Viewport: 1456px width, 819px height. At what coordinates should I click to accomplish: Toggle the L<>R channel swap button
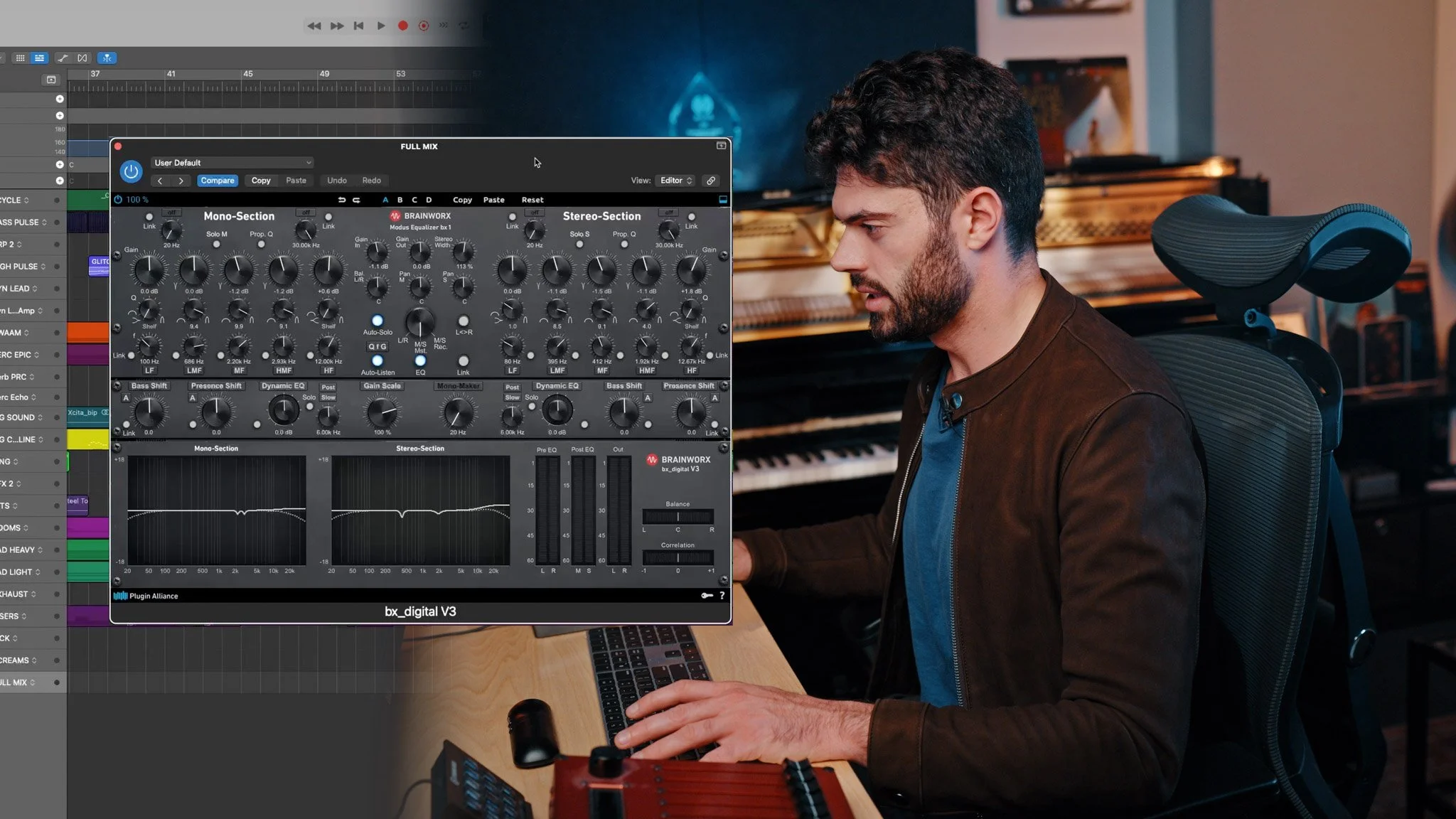click(x=464, y=321)
